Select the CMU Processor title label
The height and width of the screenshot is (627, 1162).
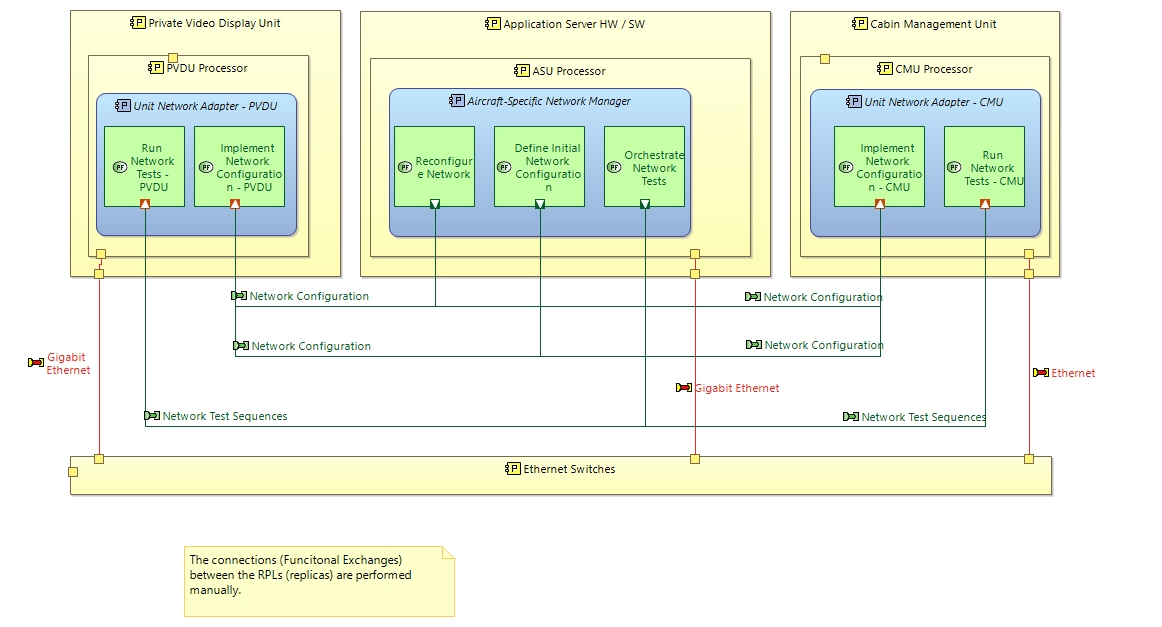[x=934, y=69]
